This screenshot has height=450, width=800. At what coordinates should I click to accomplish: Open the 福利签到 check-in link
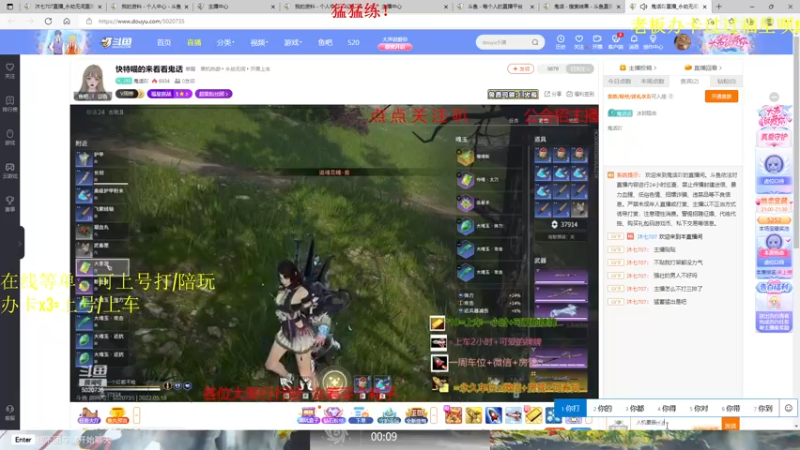pyautogui.click(x=580, y=94)
